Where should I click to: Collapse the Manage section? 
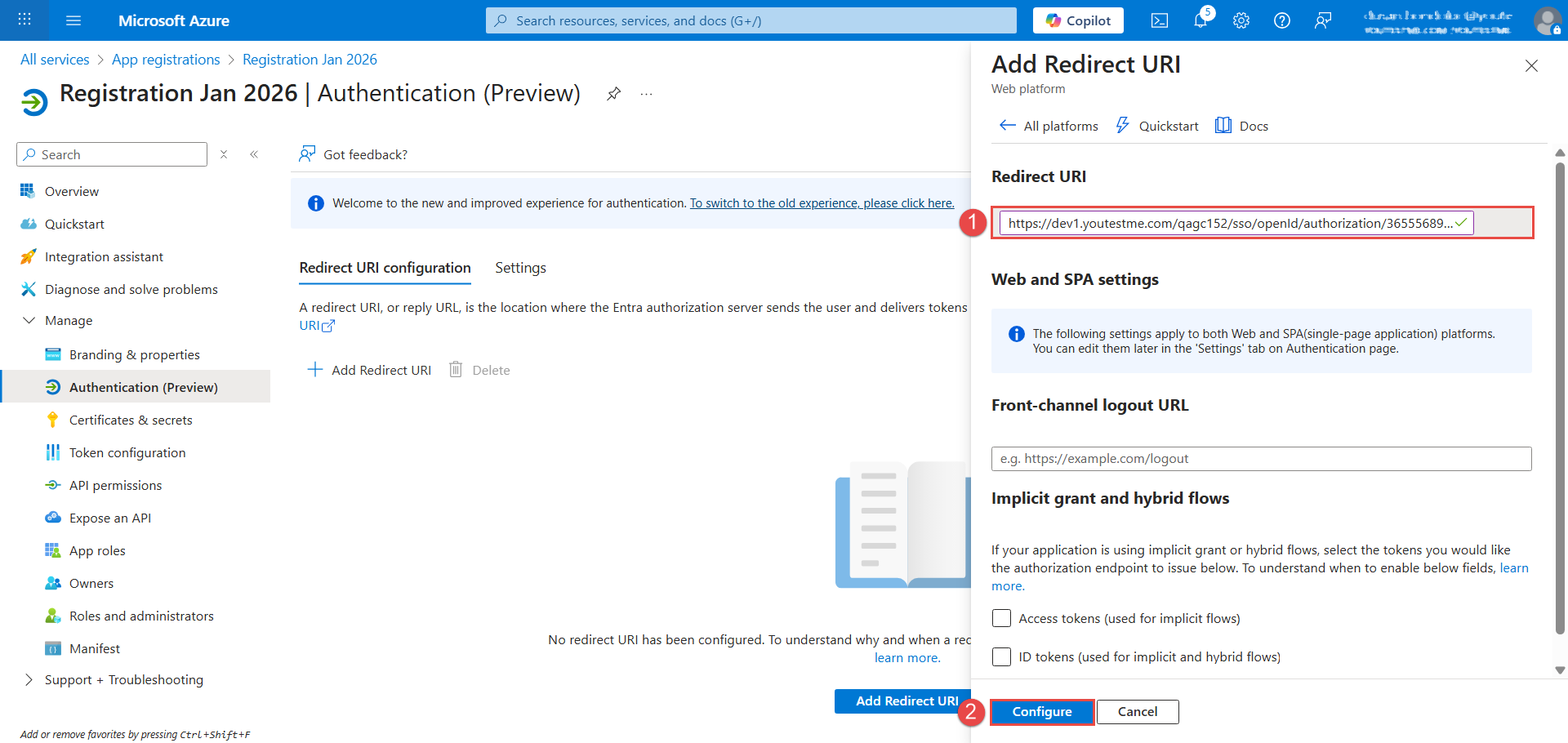click(x=29, y=321)
